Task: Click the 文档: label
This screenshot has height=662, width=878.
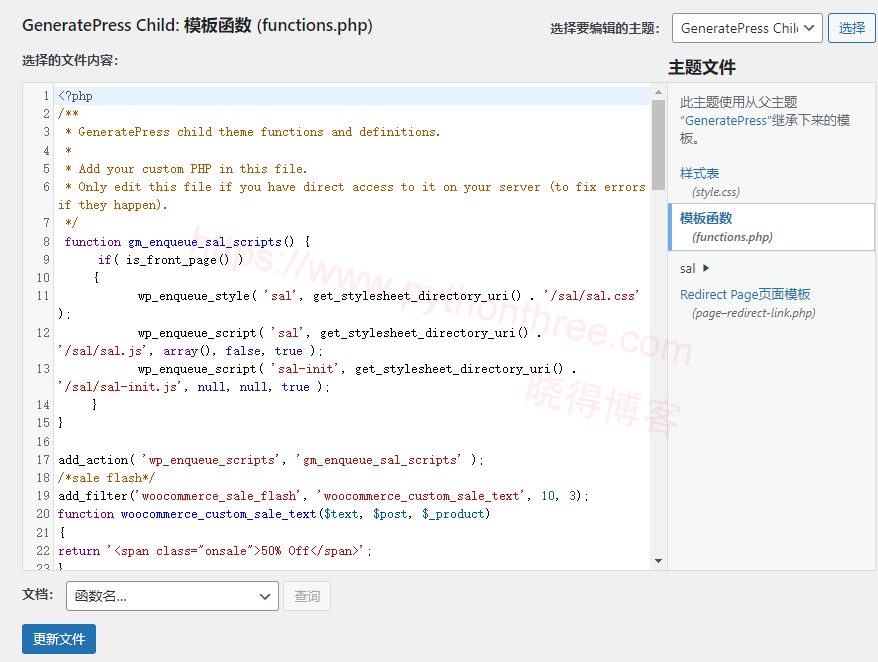Action: click(x=38, y=594)
